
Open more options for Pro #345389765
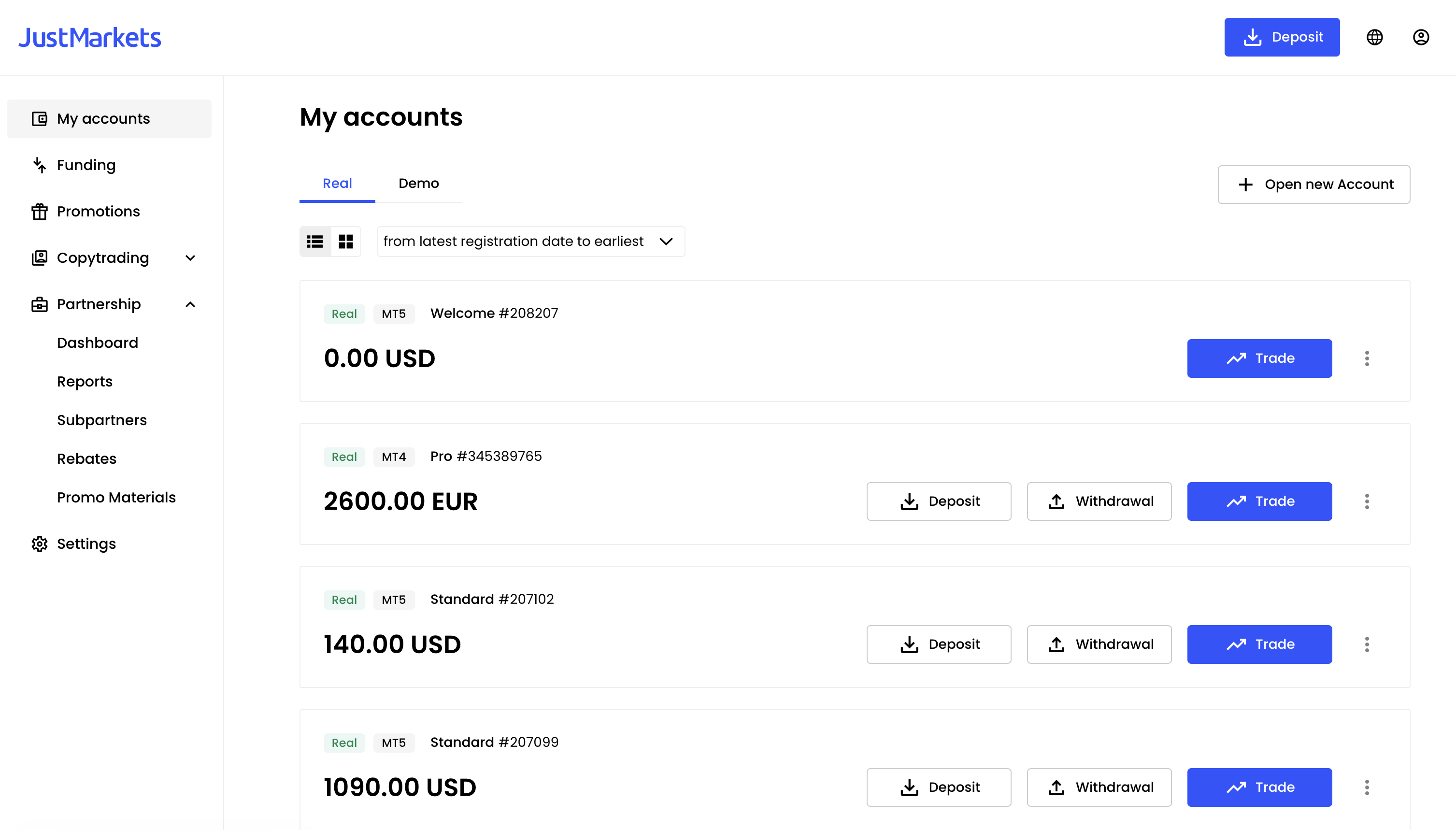(x=1367, y=501)
